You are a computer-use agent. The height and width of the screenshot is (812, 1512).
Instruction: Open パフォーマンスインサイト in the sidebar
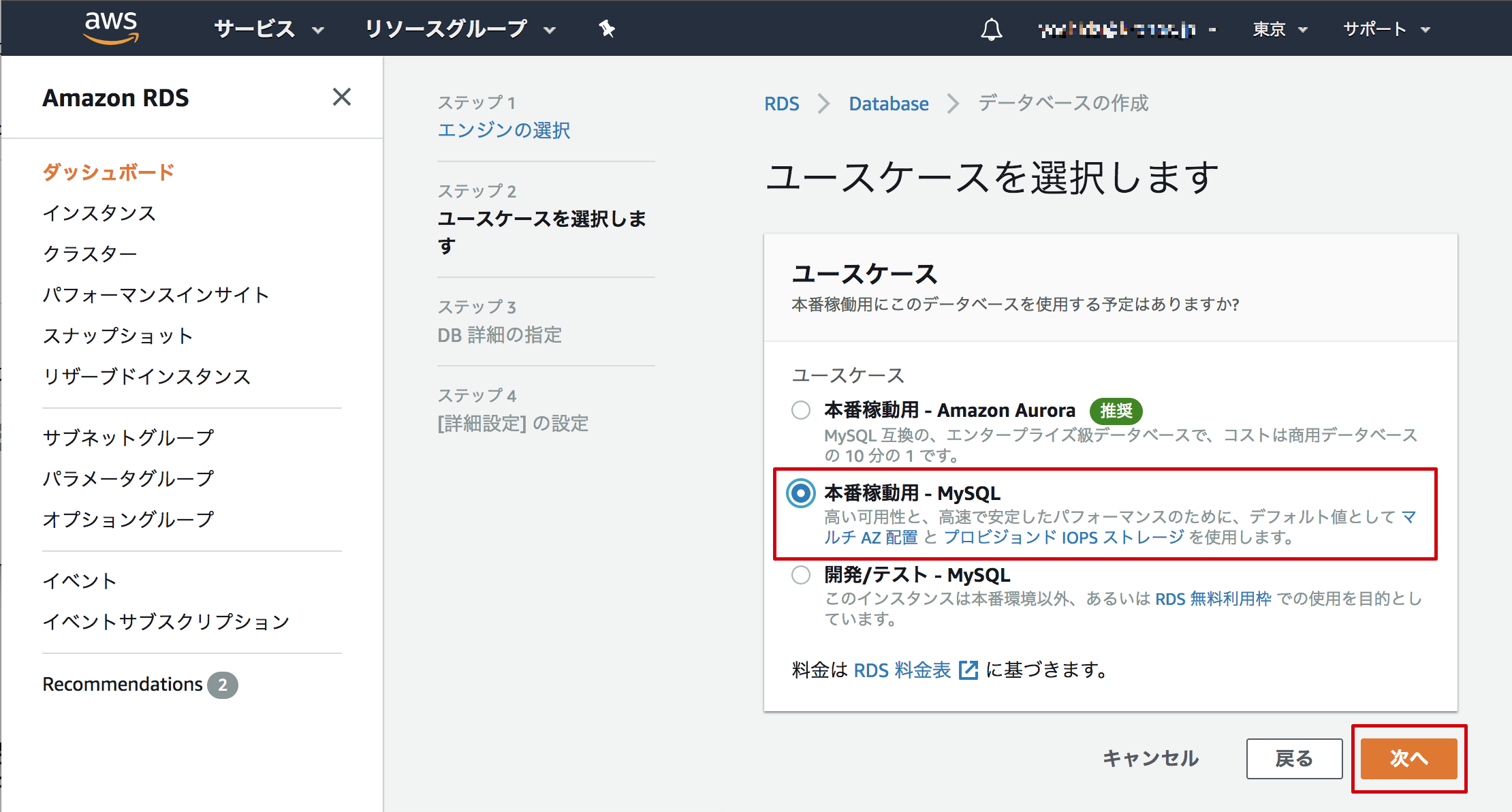[x=156, y=294]
